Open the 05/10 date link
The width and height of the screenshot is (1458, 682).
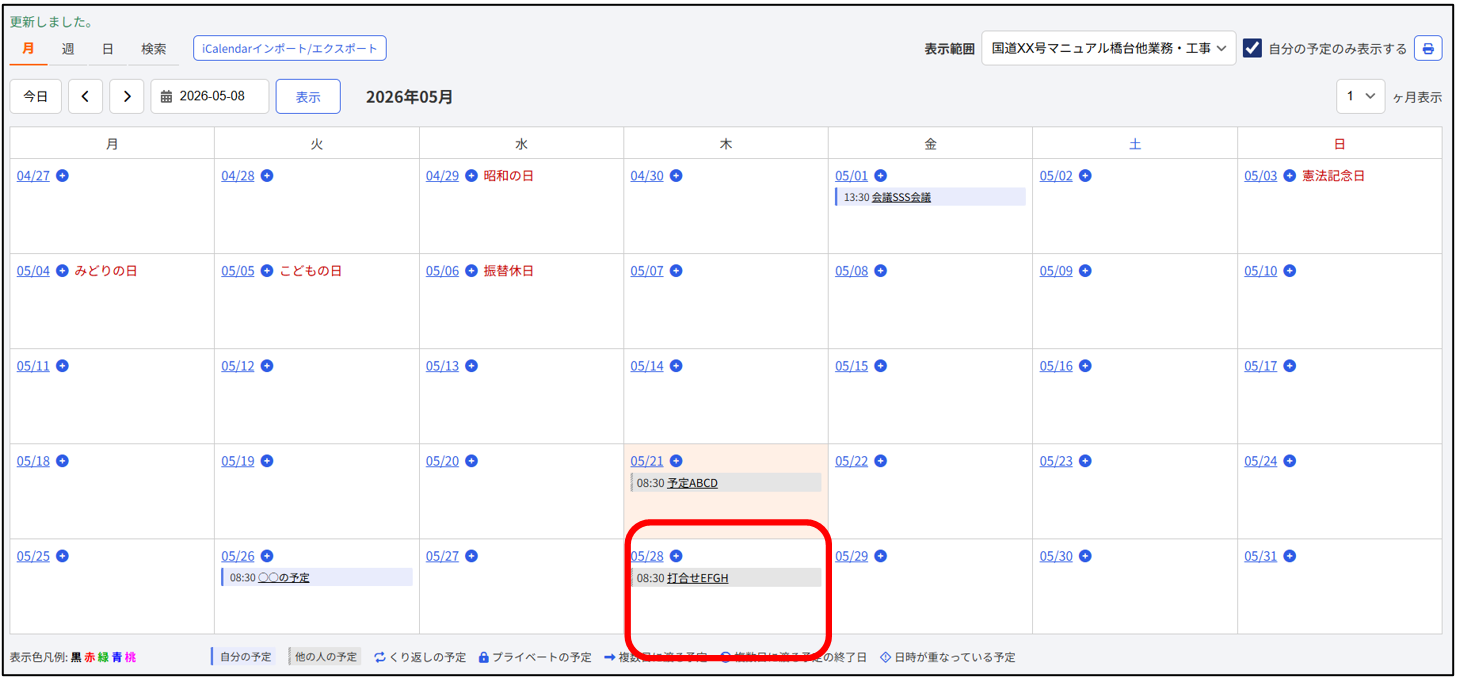(x=1261, y=271)
